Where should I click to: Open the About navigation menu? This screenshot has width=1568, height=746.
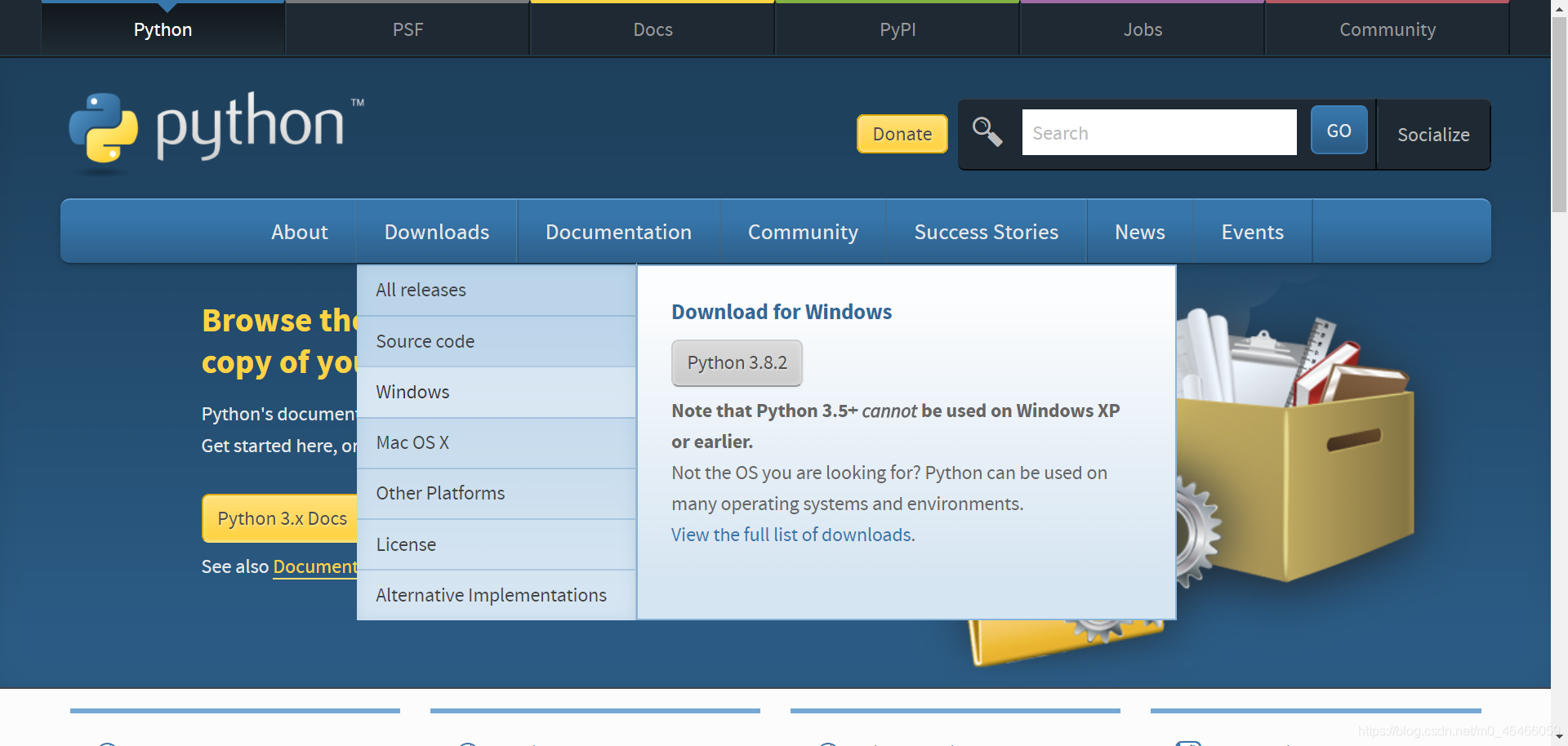[x=300, y=232]
